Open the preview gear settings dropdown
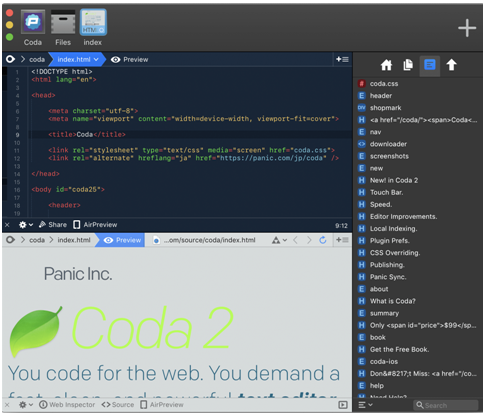The width and height of the screenshot is (483, 413). tap(26, 405)
